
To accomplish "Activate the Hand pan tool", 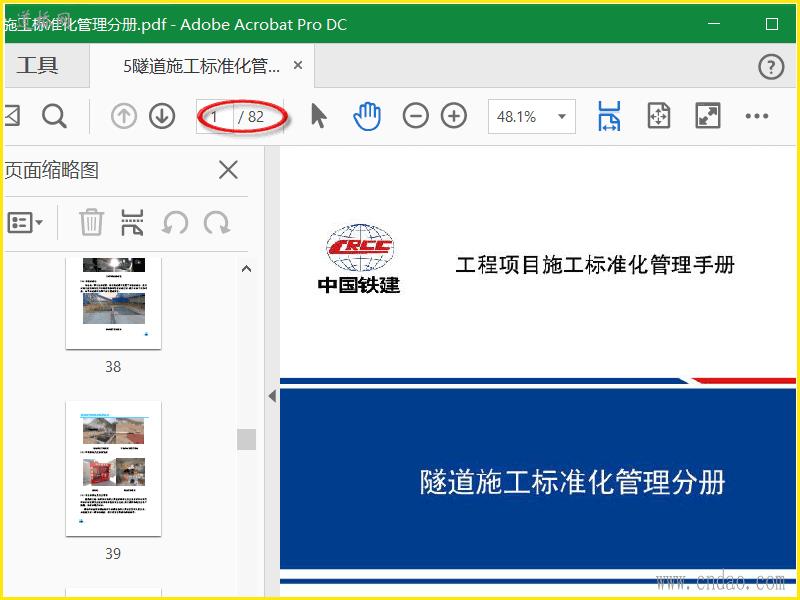I will (x=367, y=116).
